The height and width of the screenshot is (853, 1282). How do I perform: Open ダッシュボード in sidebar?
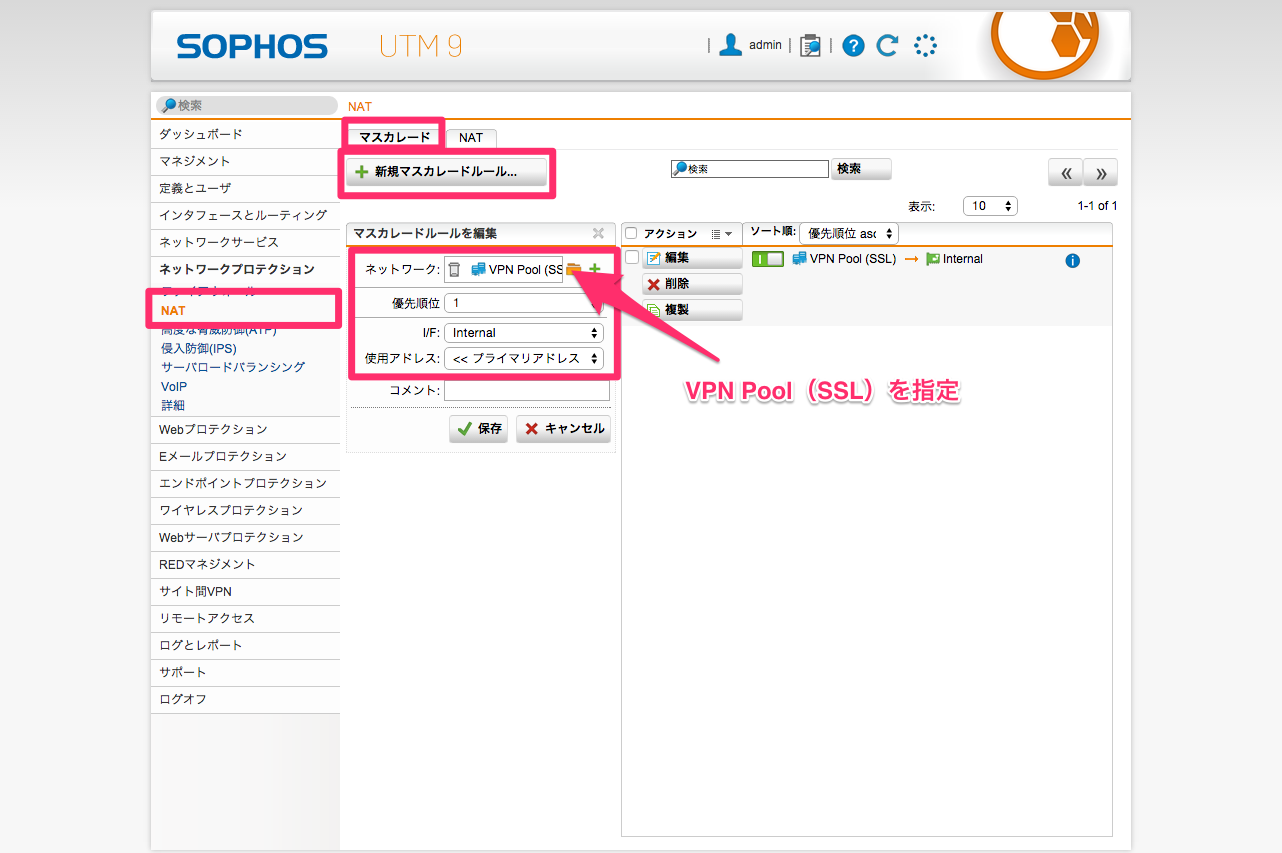[x=246, y=134]
